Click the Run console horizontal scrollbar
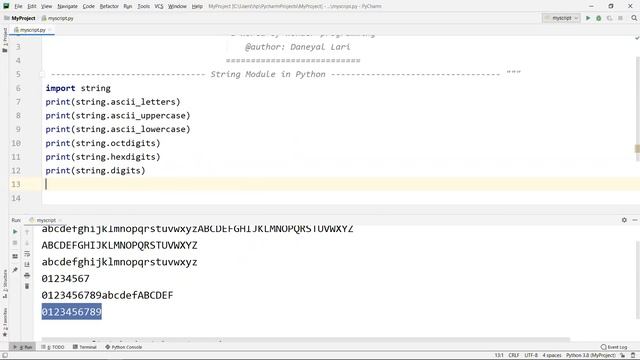 coord(305,340)
